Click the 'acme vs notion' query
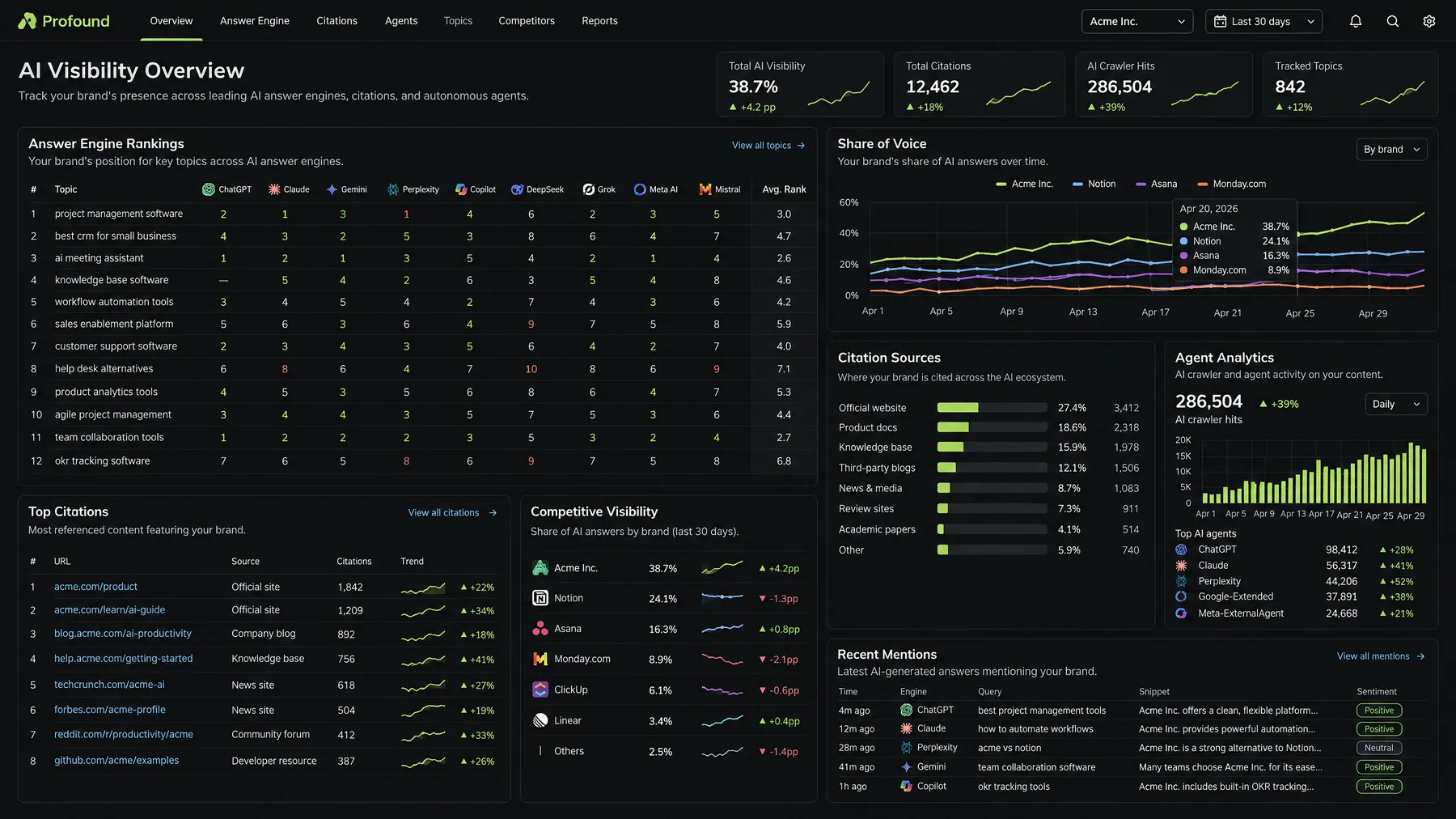Image resolution: width=1456 pixels, height=819 pixels. click(x=1009, y=748)
